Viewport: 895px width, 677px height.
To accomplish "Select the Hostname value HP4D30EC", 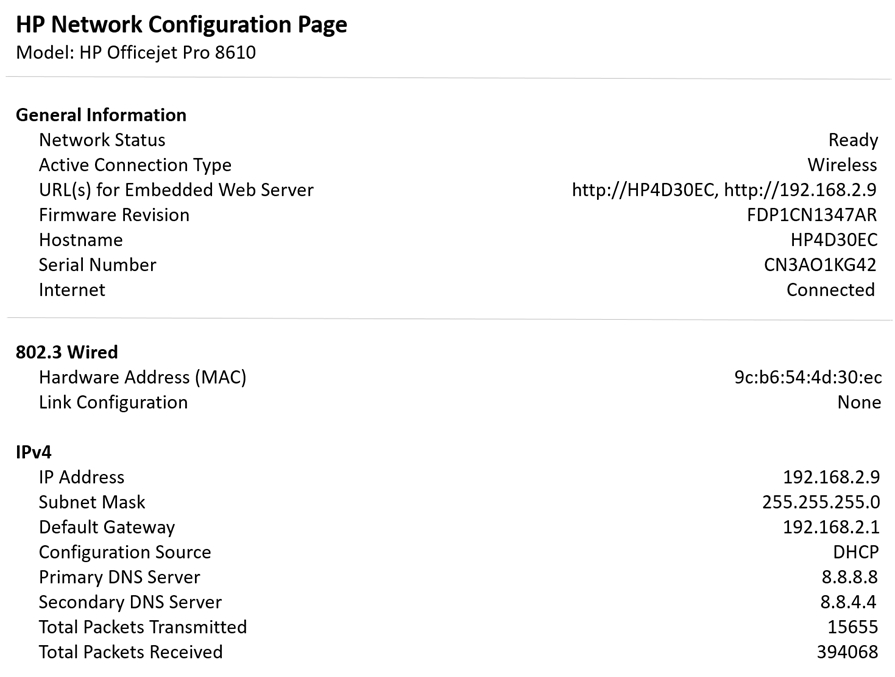I will point(834,240).
